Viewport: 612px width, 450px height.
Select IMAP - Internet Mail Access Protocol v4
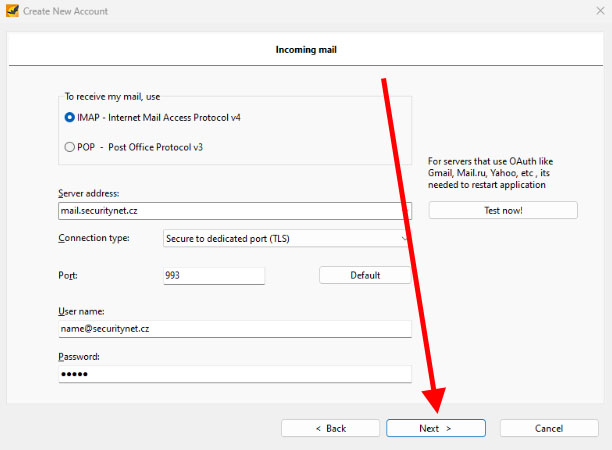(70, 117)
